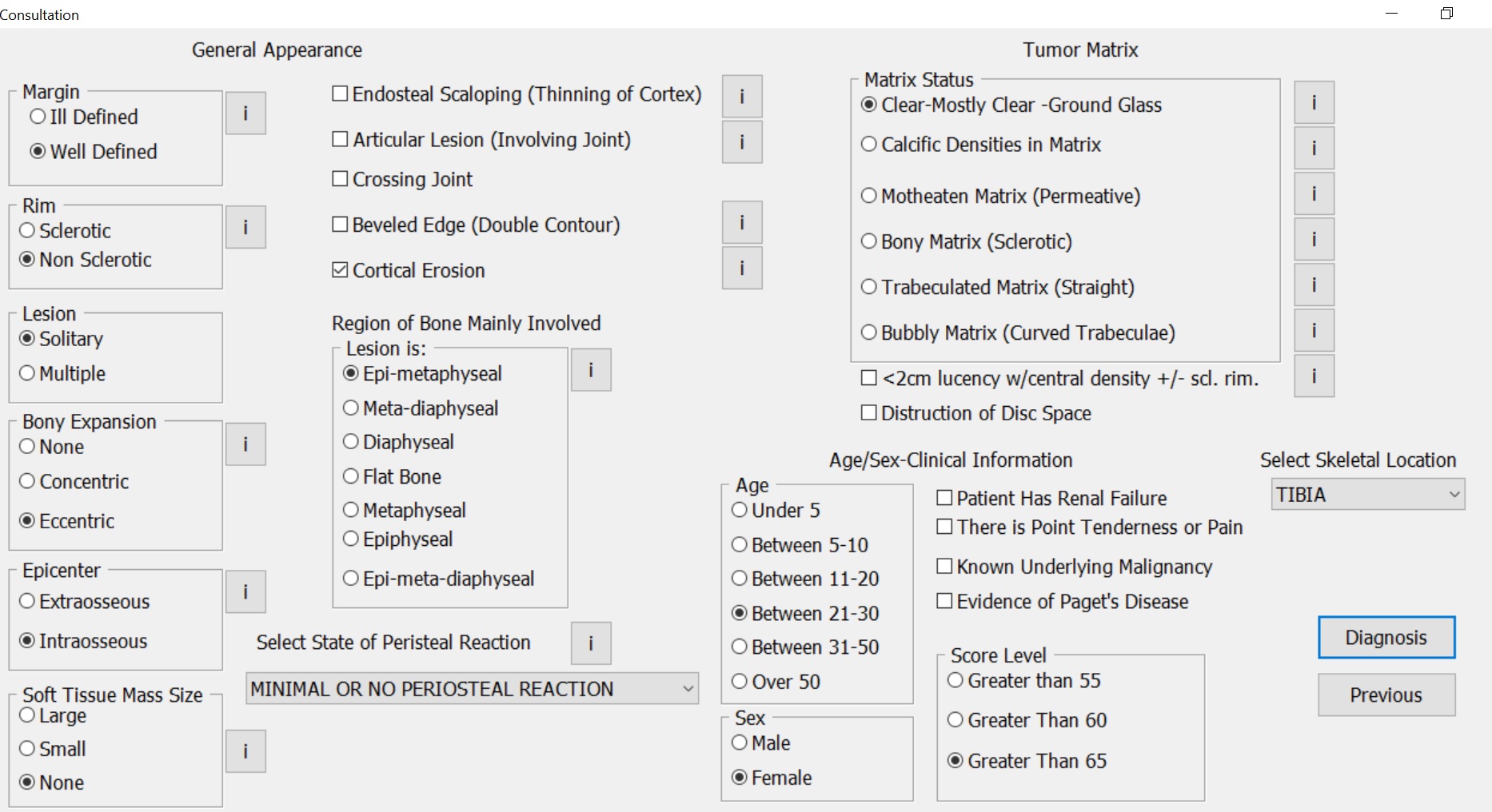Open info for Calcific Densities in Matrix
Screen dimensions: 1492x812
[1314, 148]
